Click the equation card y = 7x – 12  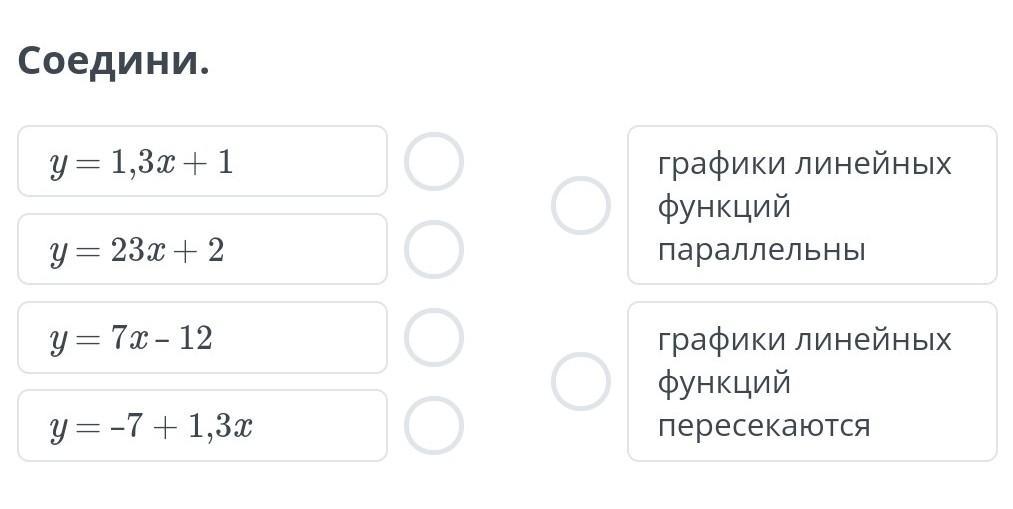(202, 337)
